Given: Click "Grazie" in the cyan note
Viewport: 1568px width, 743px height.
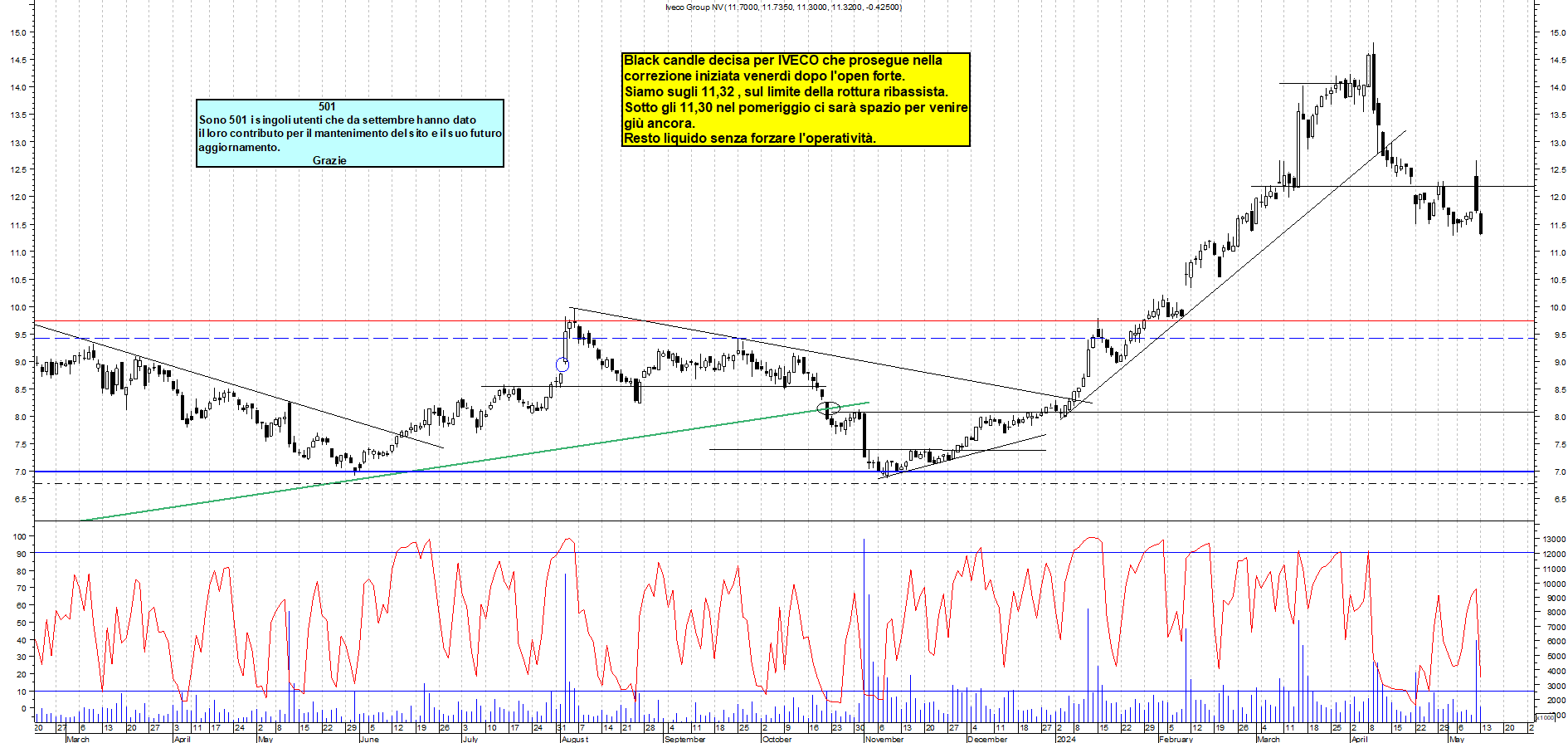Looking at the screenshot, I should [329, 160].
